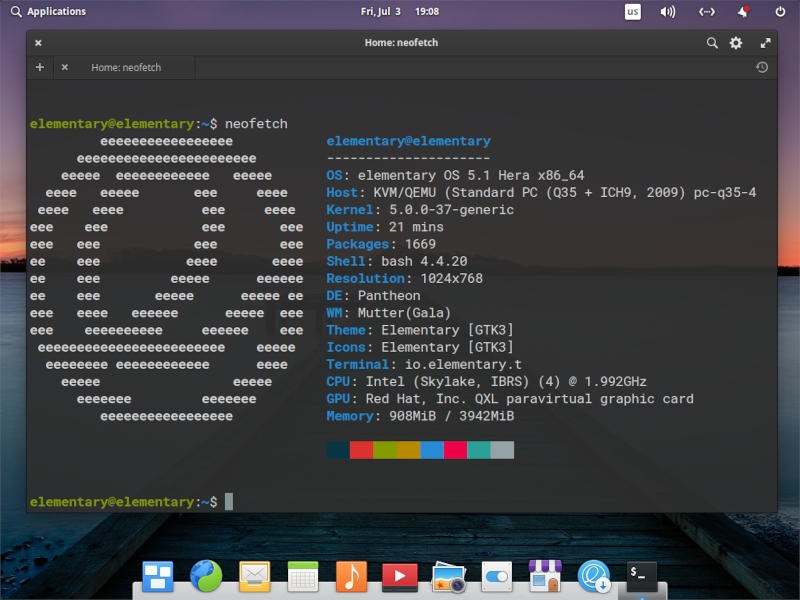Image resolution: width=800 pixels, height=600 pixels.
Task: Open the Videos app in the dock
Action: pyautogui.click(x=400, y=577)
